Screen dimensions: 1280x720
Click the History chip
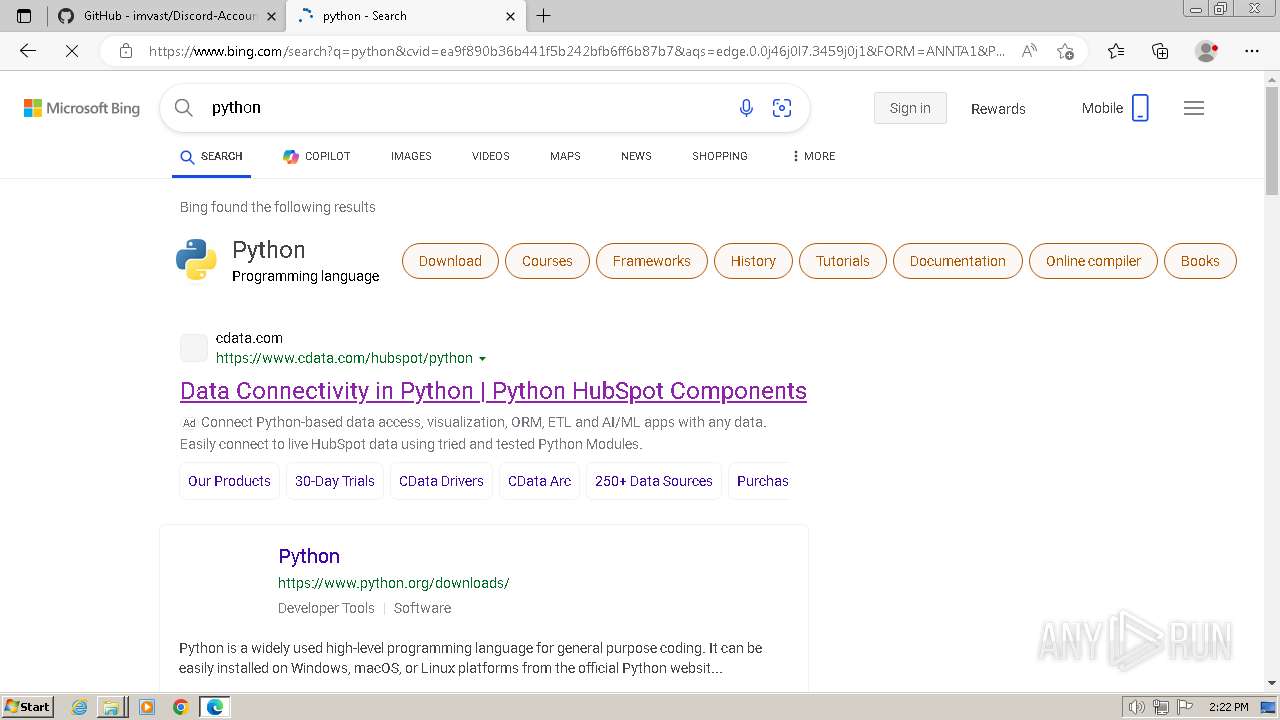tap(753, 261)
